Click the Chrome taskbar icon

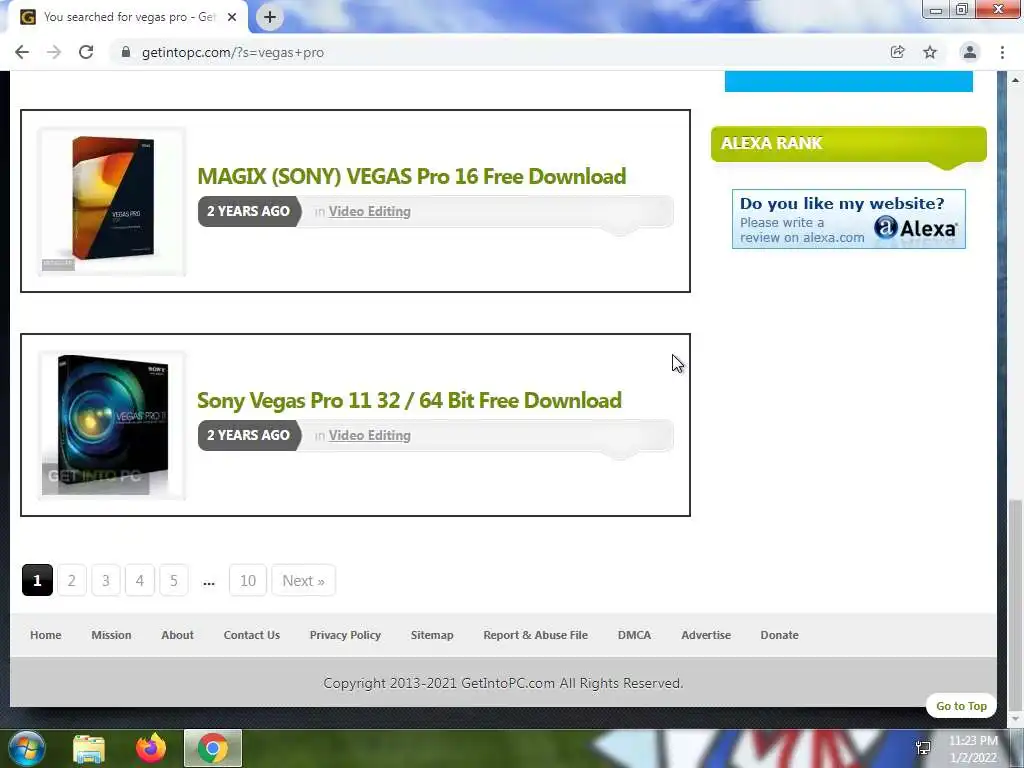[213, 748]
